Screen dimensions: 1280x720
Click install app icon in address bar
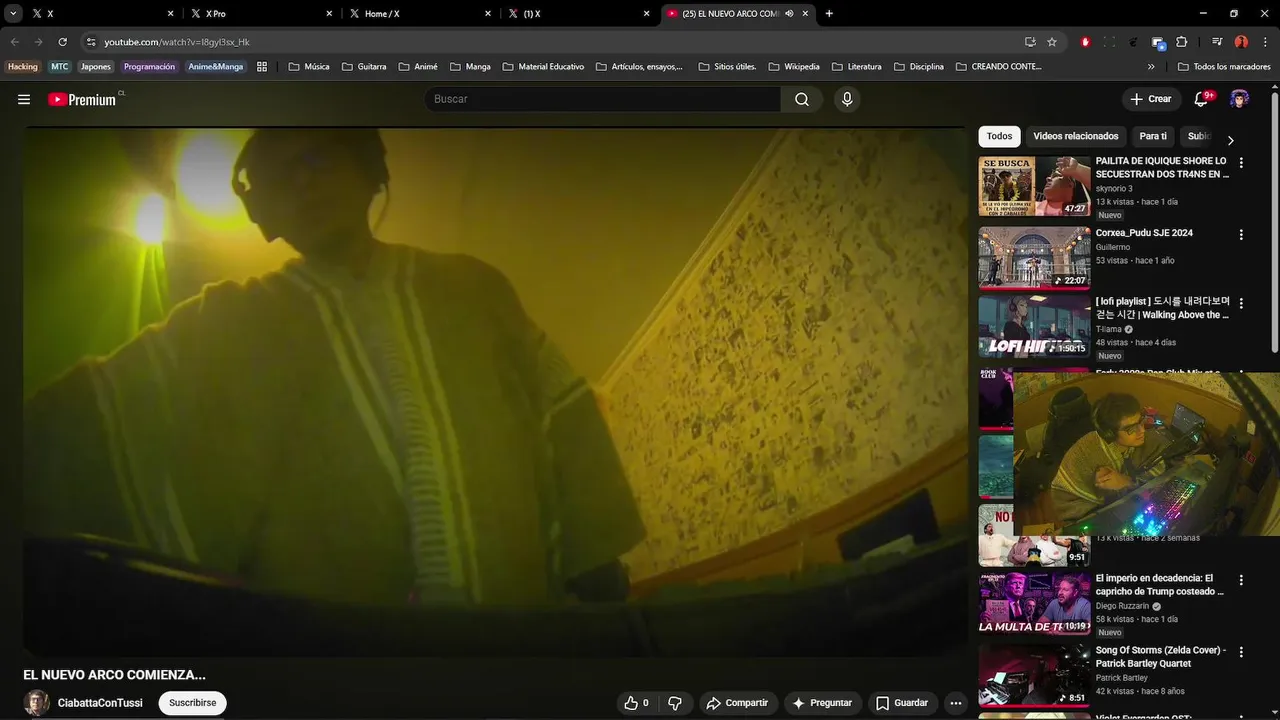tap(1030, 42)
